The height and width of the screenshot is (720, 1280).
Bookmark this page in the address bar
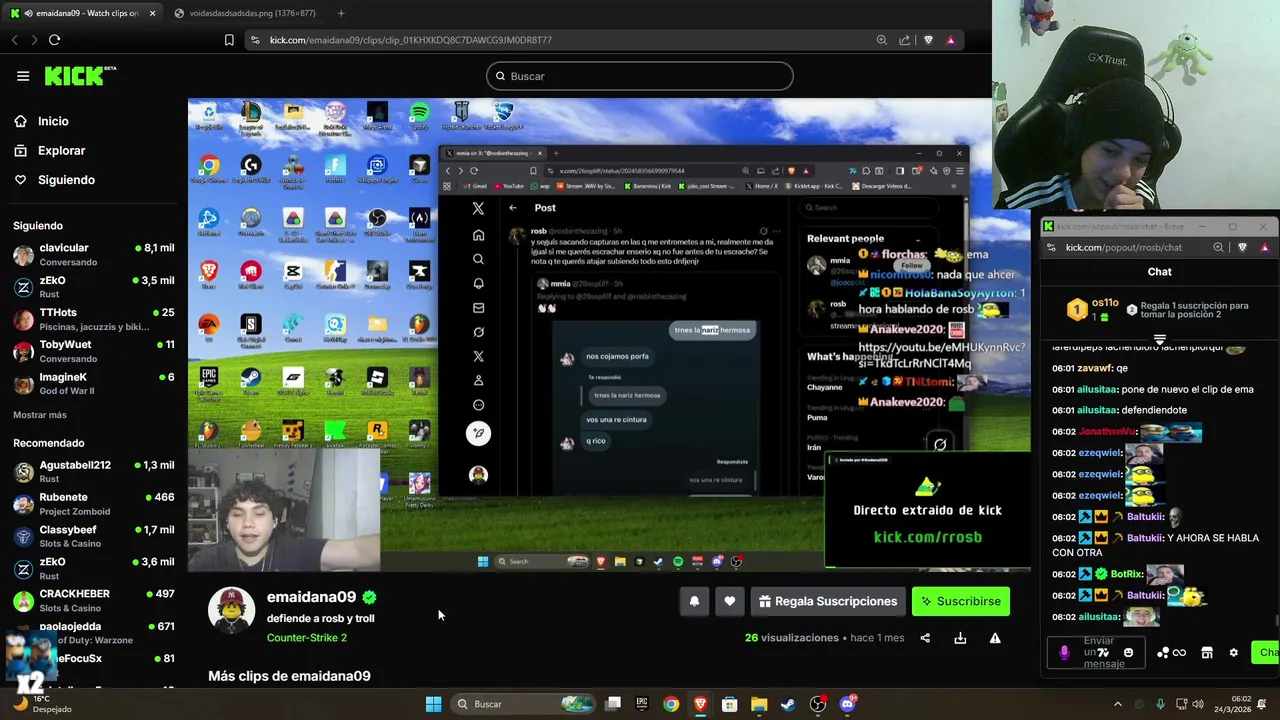pyautogui.click(x=229, y=40)
